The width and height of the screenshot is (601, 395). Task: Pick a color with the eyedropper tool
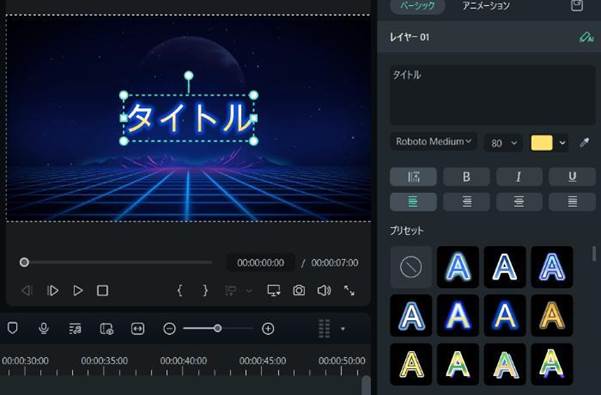pyautogui.click(x=584, y=143)
